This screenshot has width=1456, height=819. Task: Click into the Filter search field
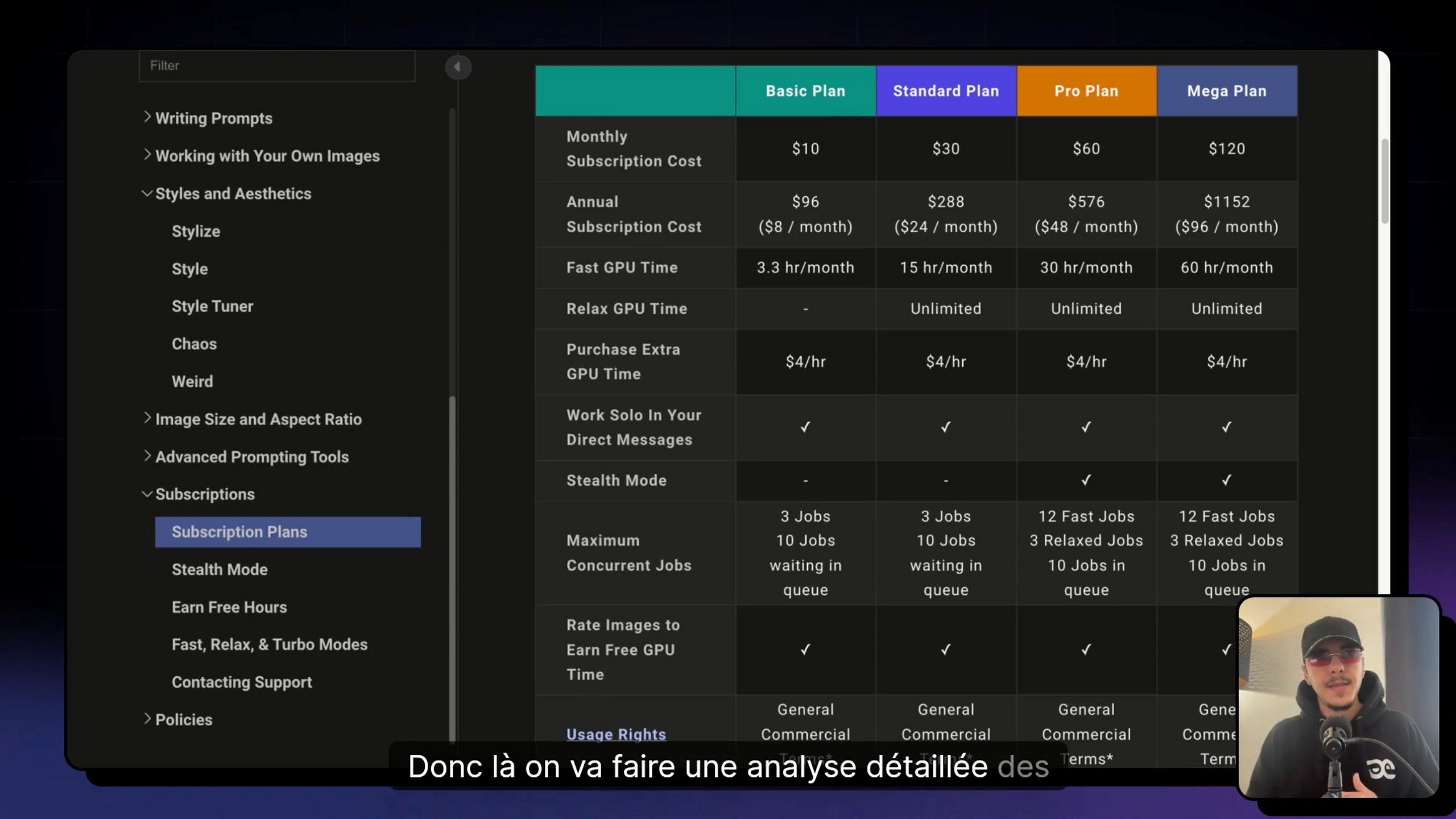(x=277, y=66)
